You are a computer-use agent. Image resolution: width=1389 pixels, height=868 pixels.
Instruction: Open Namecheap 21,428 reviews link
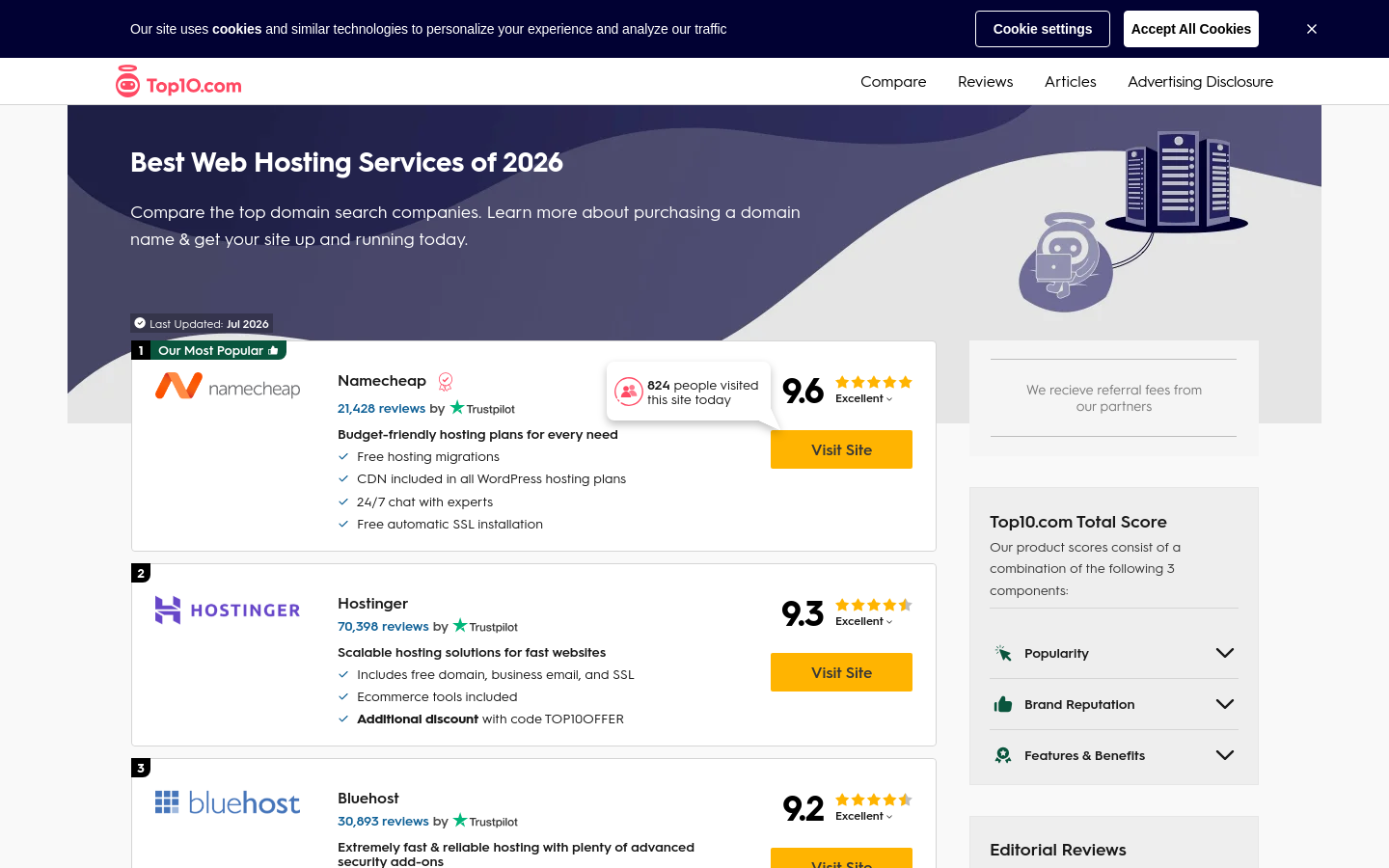(x=382, y=408)
